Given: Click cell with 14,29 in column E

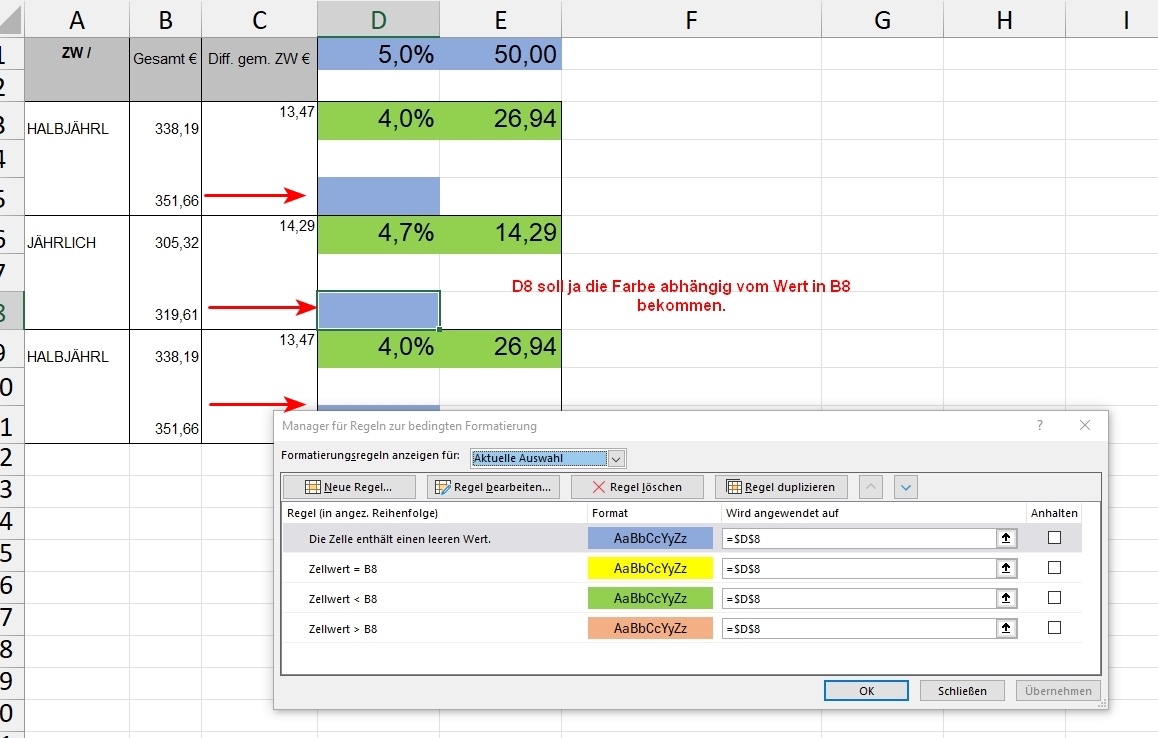Looking at the screenshot, I should (x=501, y=233).
